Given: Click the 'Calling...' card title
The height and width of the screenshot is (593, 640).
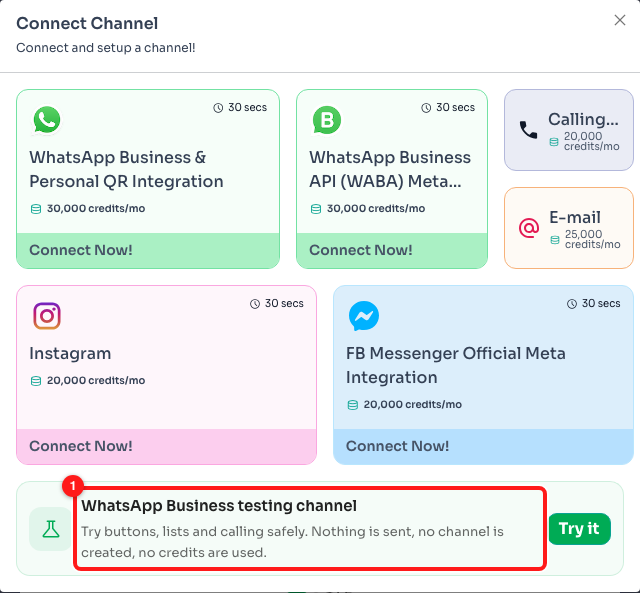Looking at the screenshot, I should coord(583,119).
